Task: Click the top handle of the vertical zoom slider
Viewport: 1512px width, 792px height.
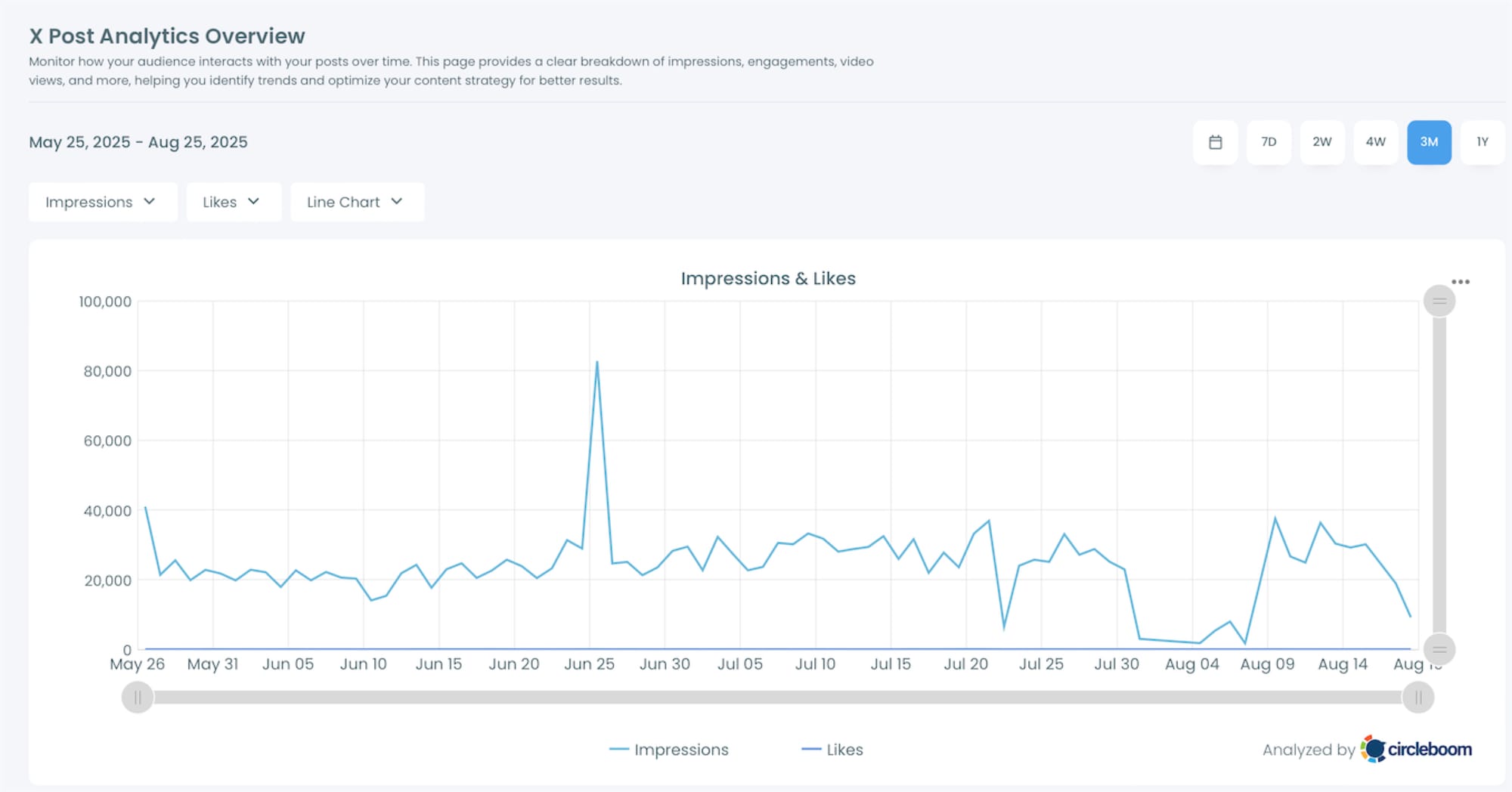Action: pos(1439,300)
